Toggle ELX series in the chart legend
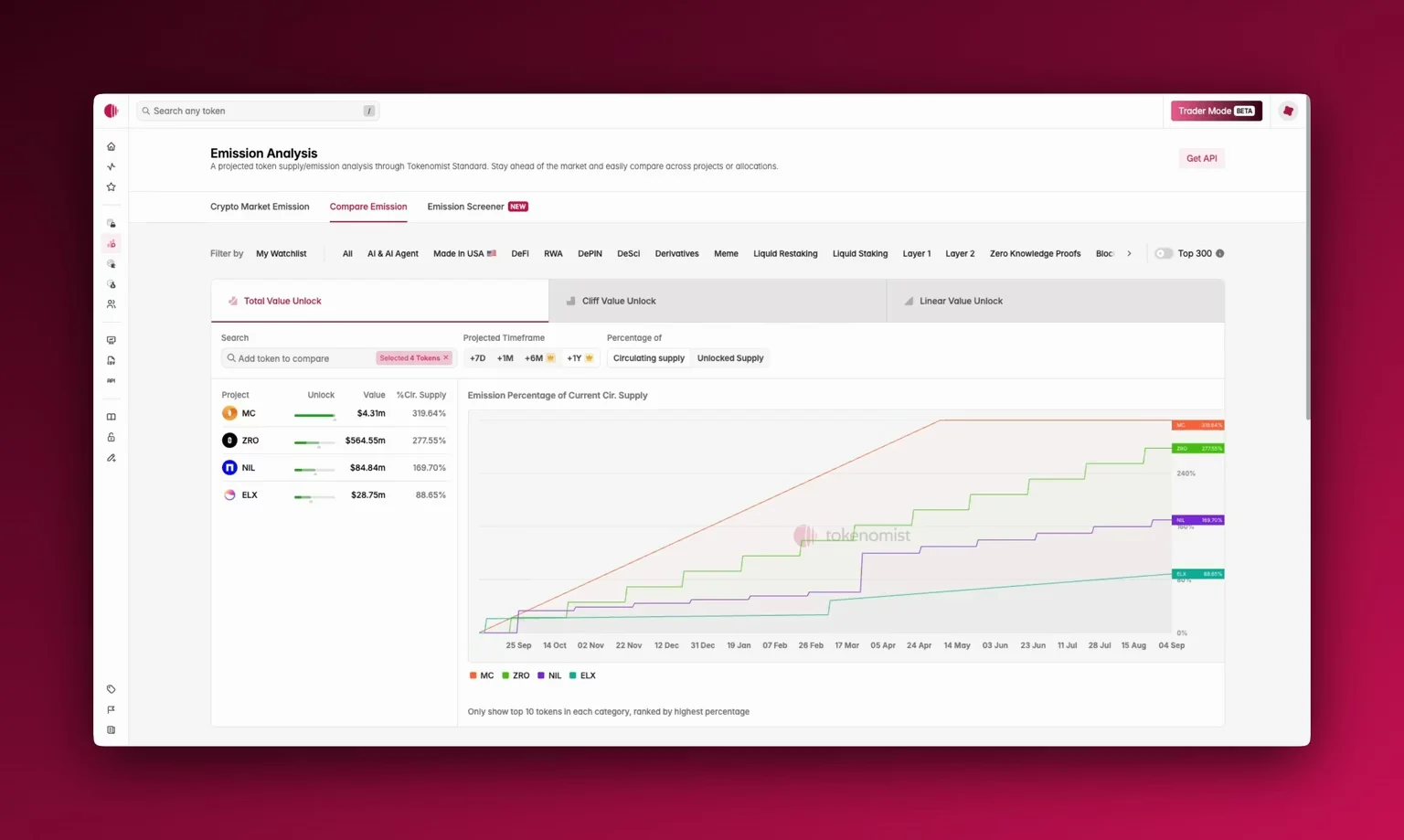This screenshot has height=840, width=1404. pyautogui.click(x=582, y=675)
